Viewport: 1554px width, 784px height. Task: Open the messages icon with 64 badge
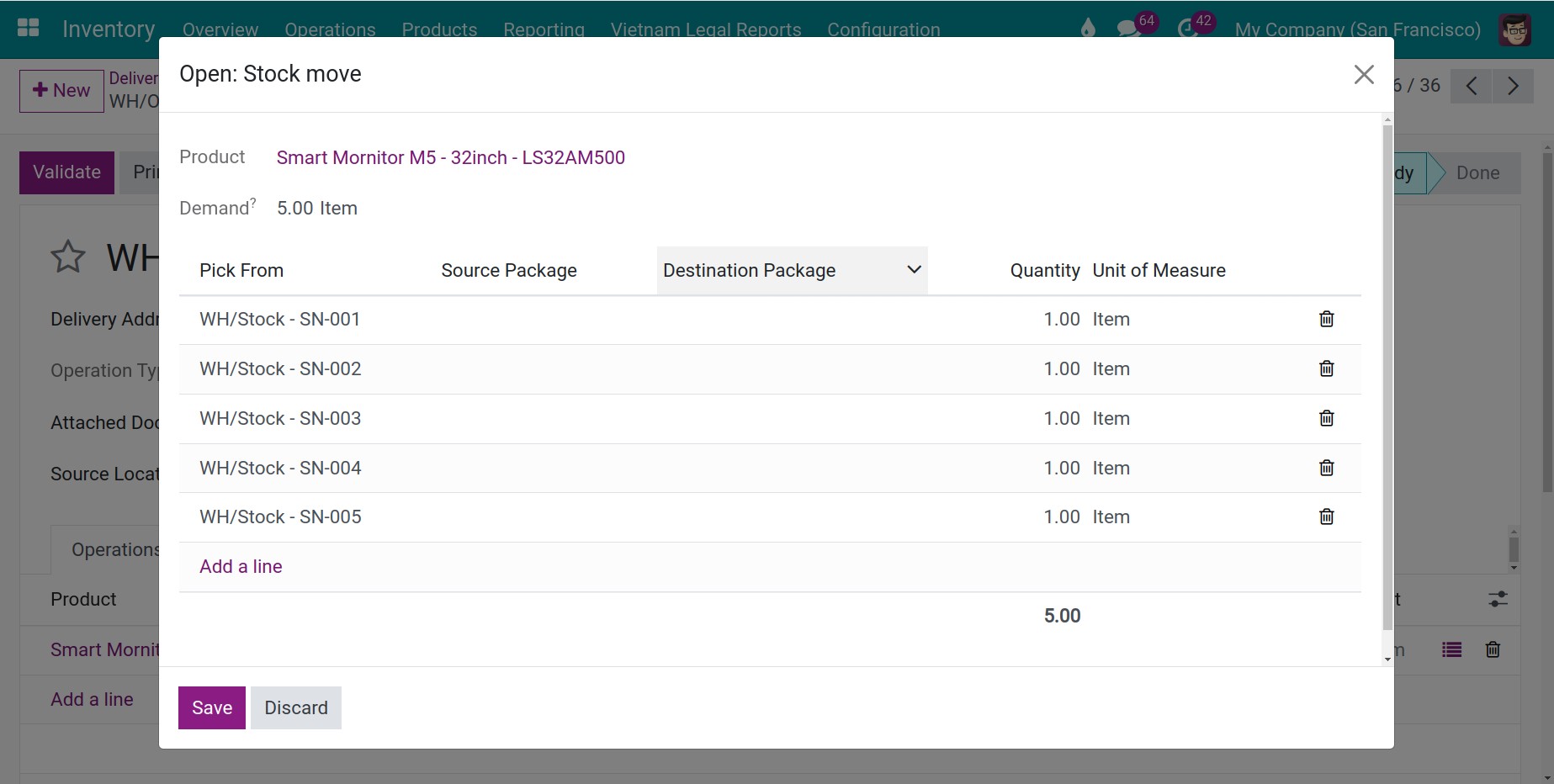point(1127,29)
